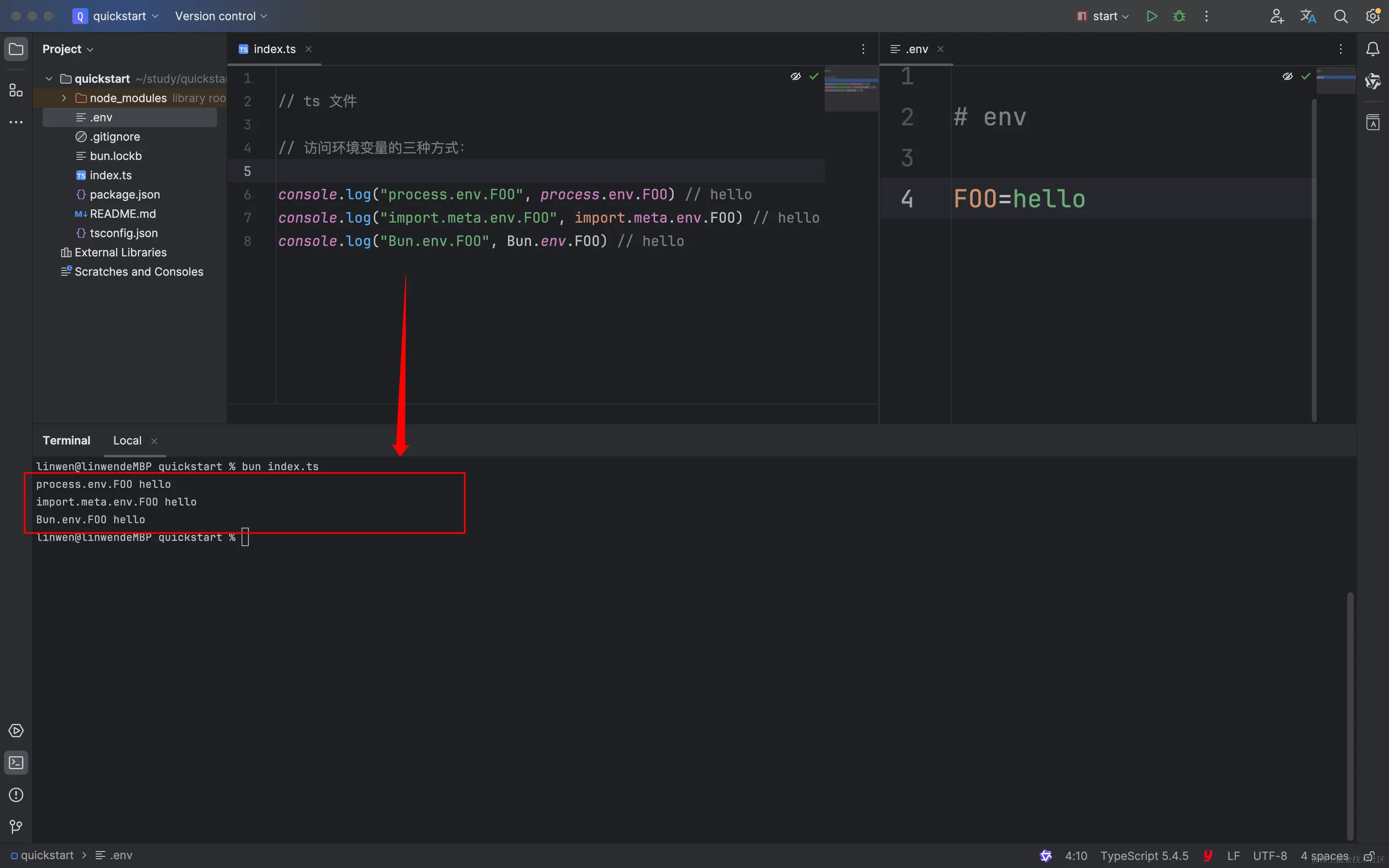1389x868 pixels.
Task: Open the Version control dropdown
Action: point(221,16)
